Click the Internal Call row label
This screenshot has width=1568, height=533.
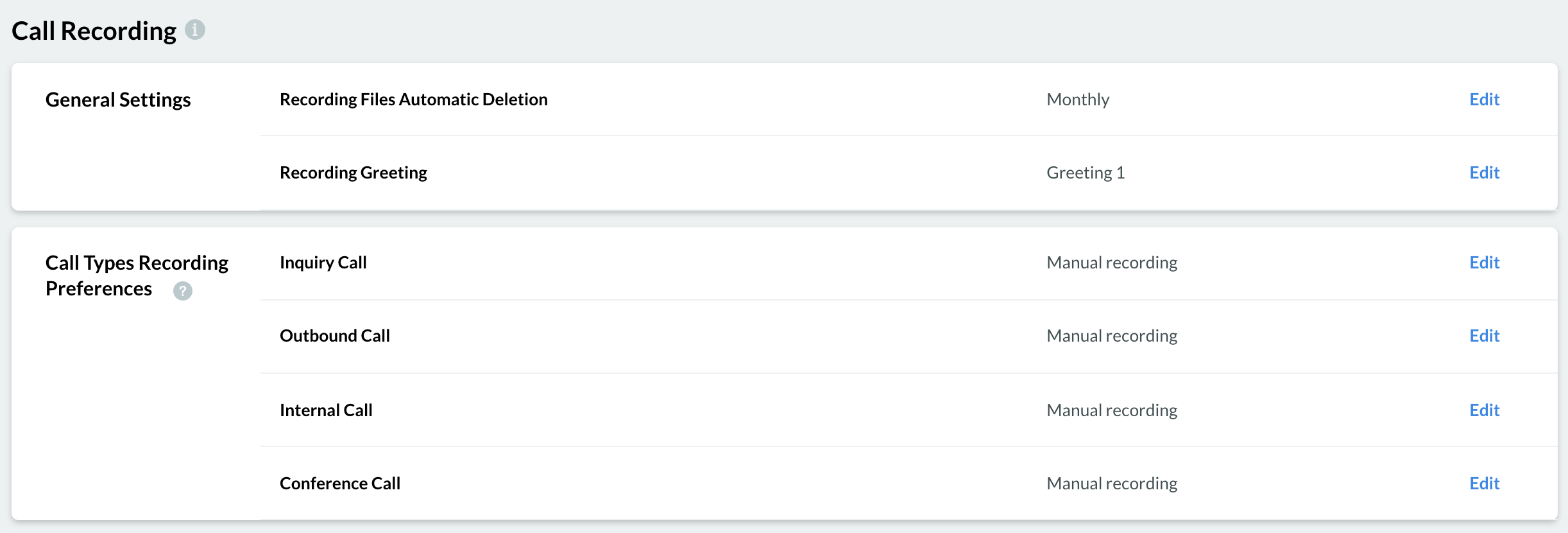point(326,410)
